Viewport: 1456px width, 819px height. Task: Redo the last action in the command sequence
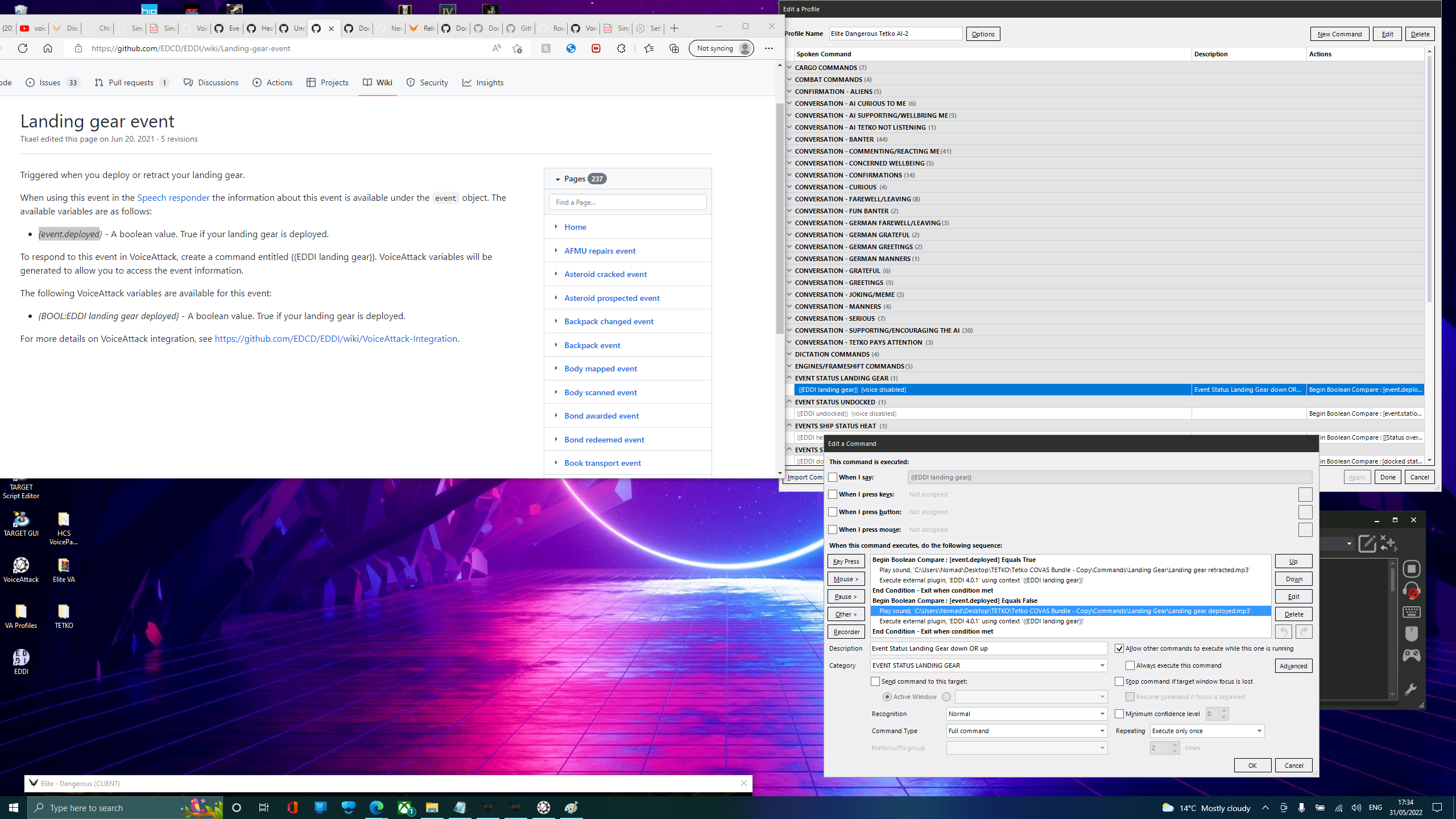pos(1304,631)
